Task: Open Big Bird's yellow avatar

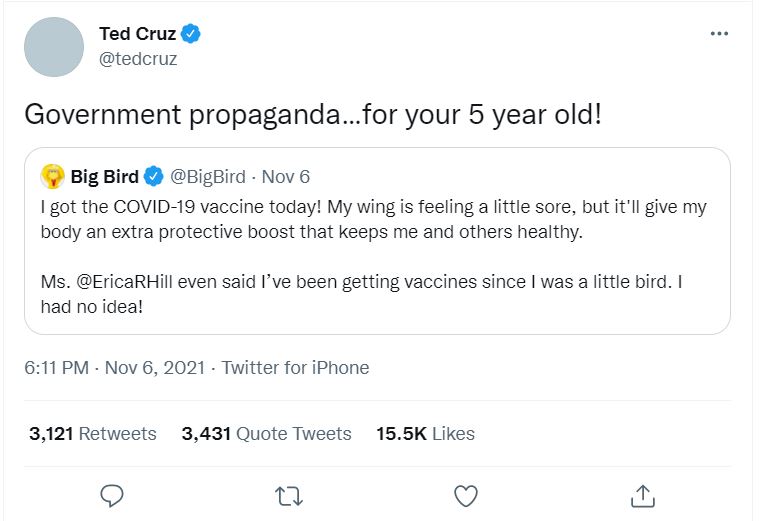Action: [x=53, y=177]
